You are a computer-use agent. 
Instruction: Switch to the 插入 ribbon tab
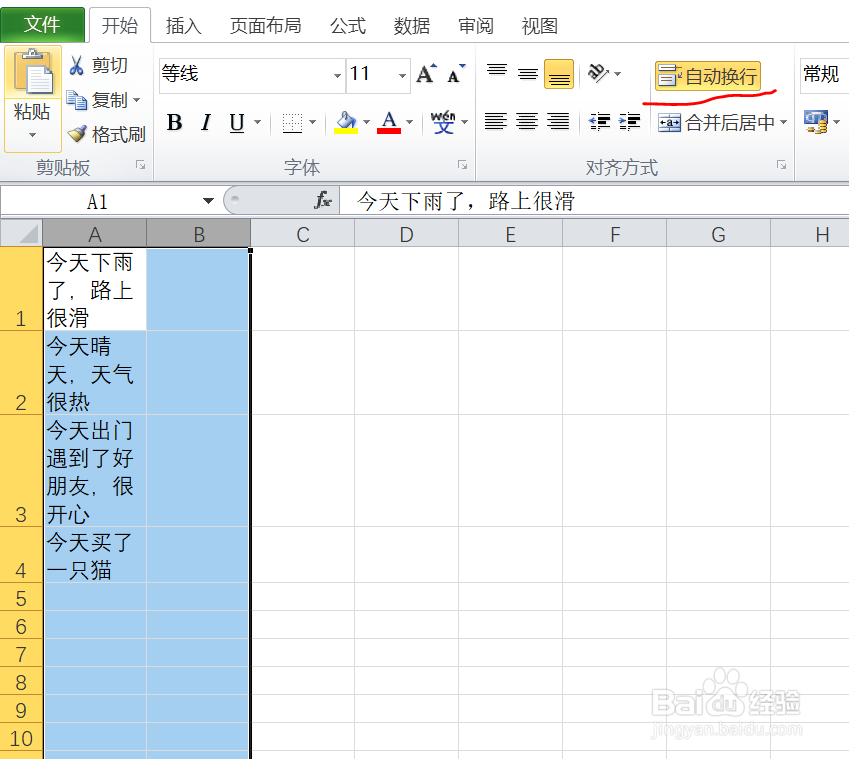click(183, 25)
